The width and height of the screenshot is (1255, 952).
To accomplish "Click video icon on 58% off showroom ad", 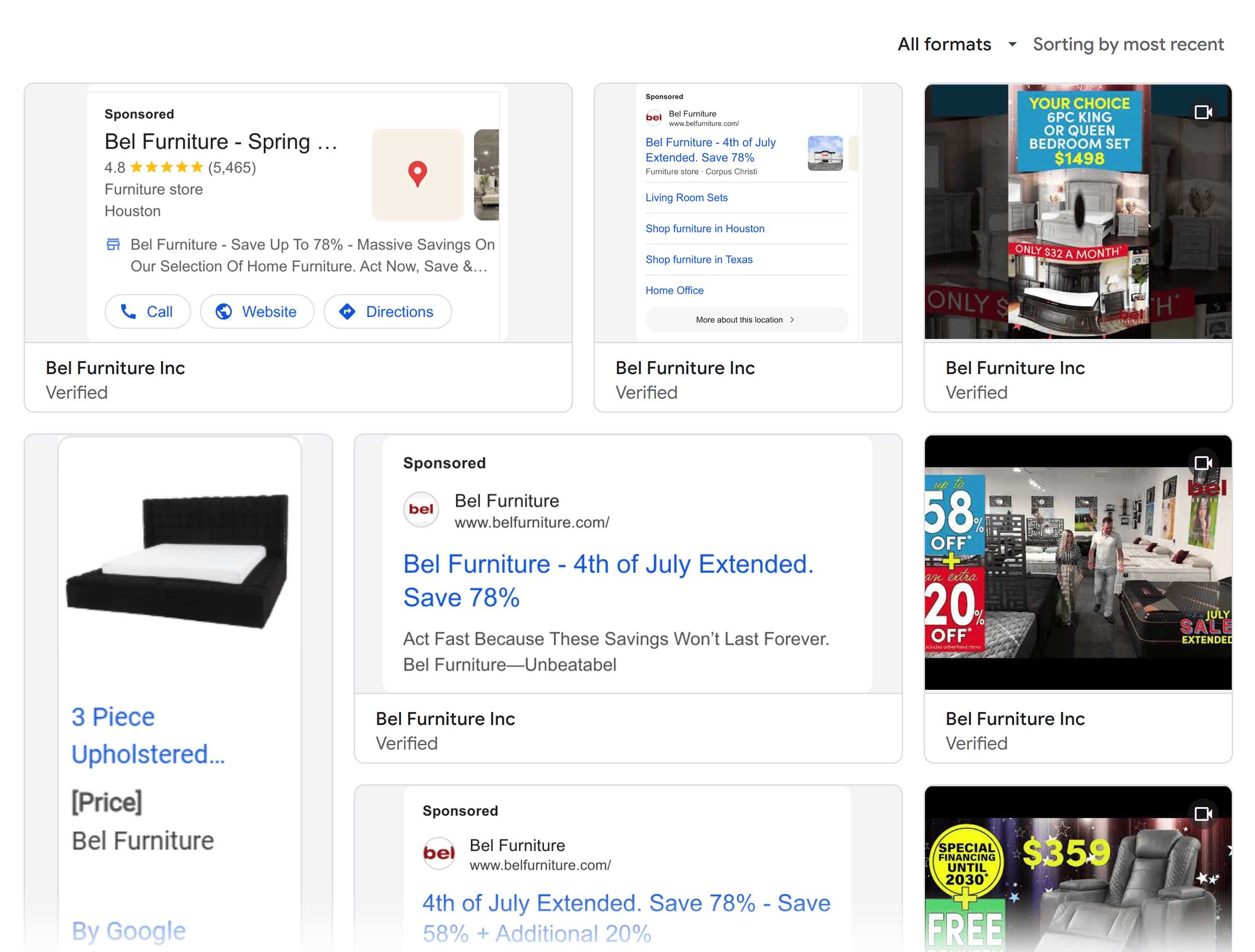I will 1203,463.
